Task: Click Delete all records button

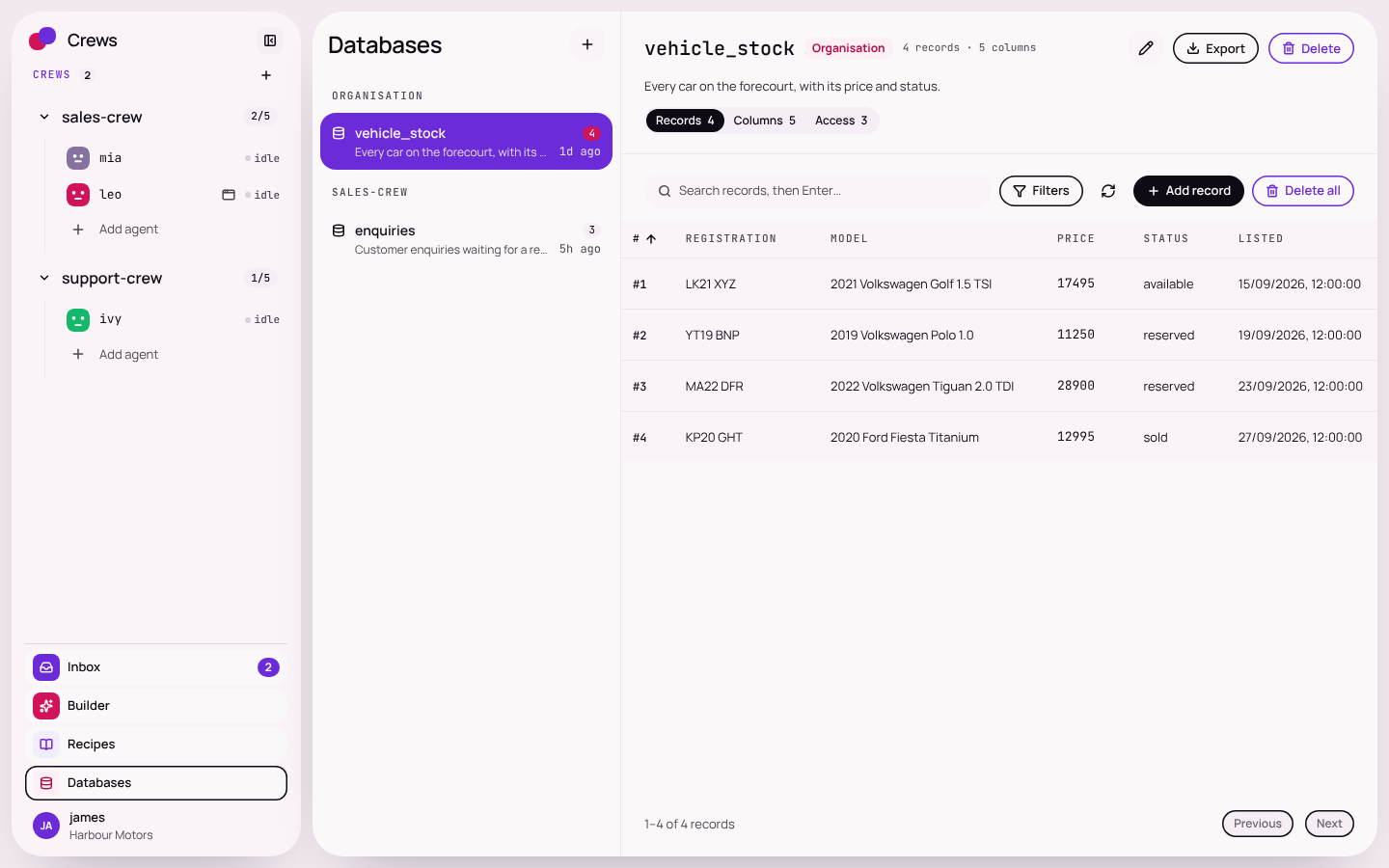Action: tap(1302, 191)
